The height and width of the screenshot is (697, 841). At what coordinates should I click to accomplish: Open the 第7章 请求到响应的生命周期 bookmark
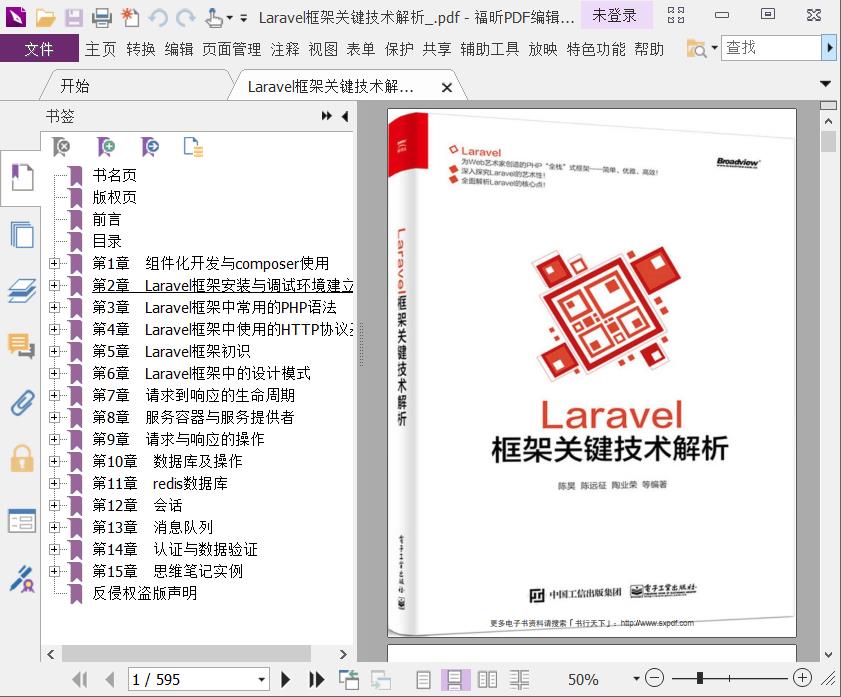coord(194,395)
